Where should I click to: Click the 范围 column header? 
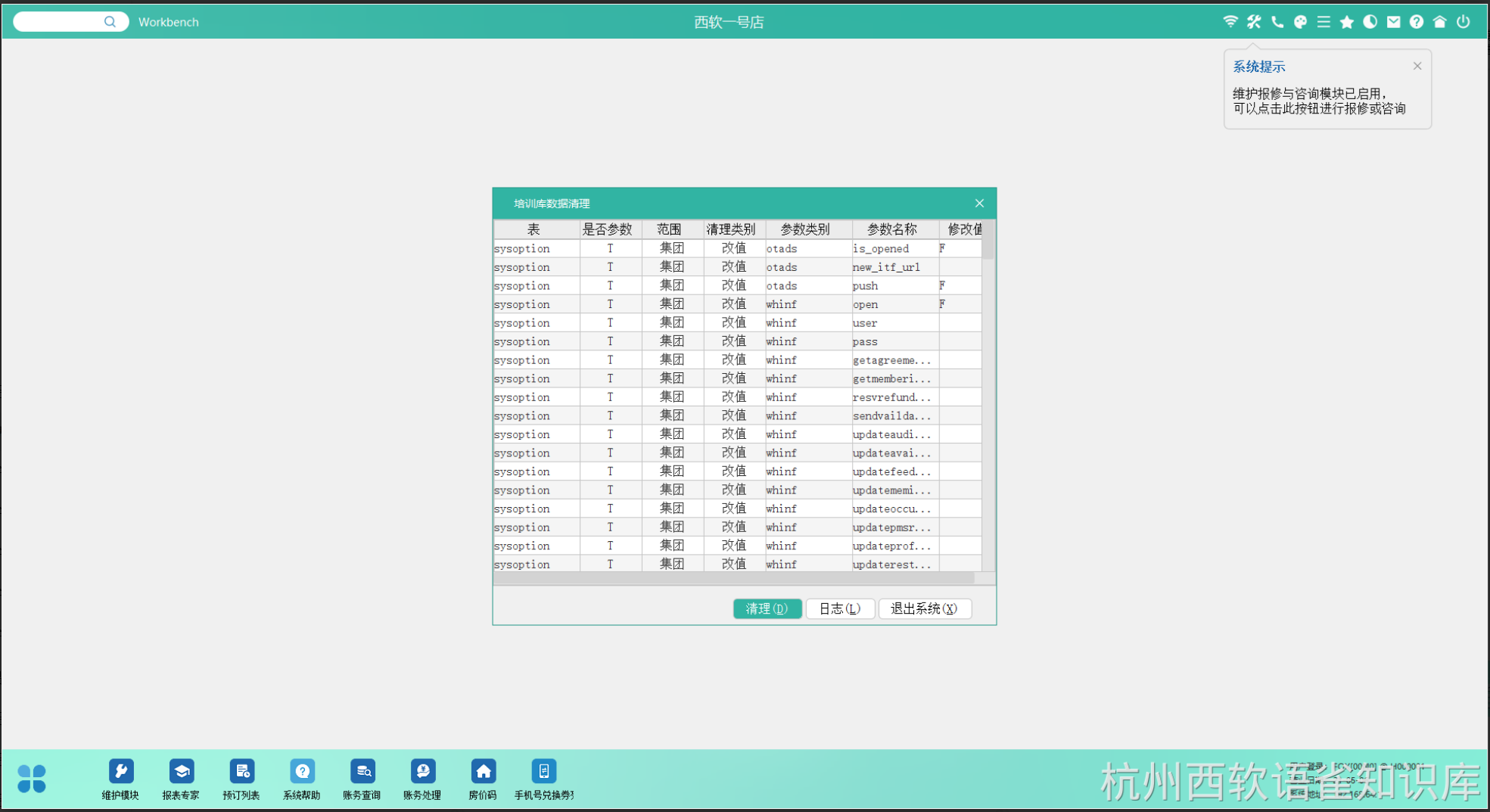pyautogui.click(x=673, y=229)
